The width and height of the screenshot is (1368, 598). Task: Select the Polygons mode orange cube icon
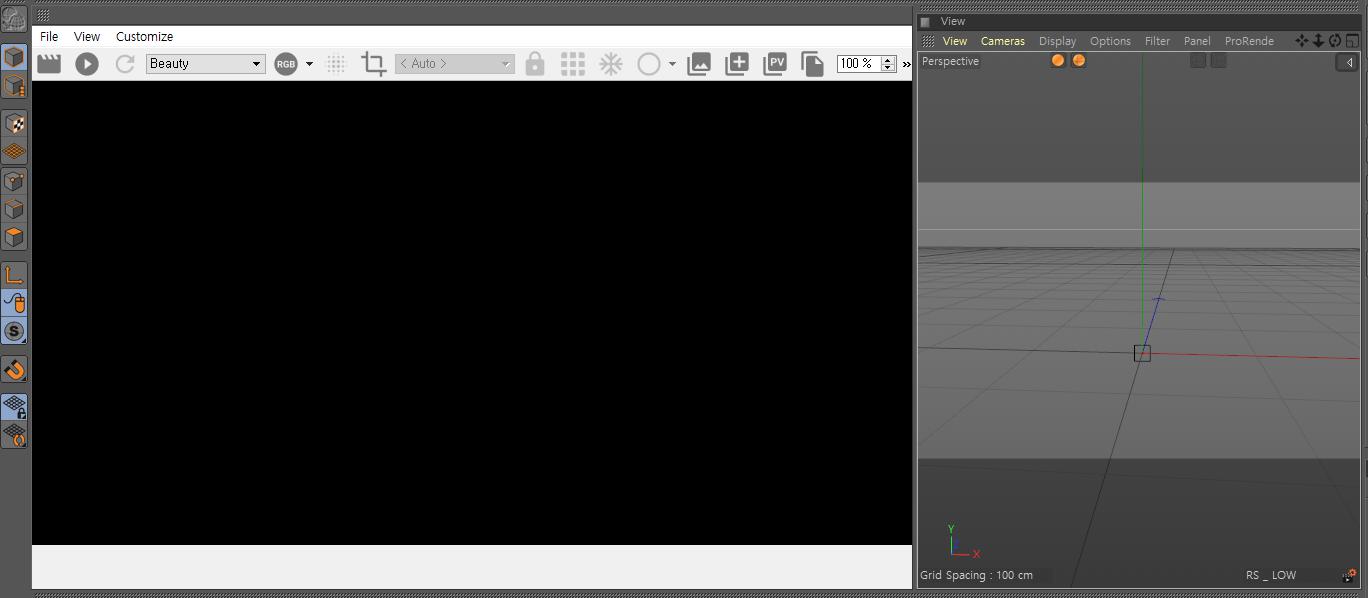[14, 237]
